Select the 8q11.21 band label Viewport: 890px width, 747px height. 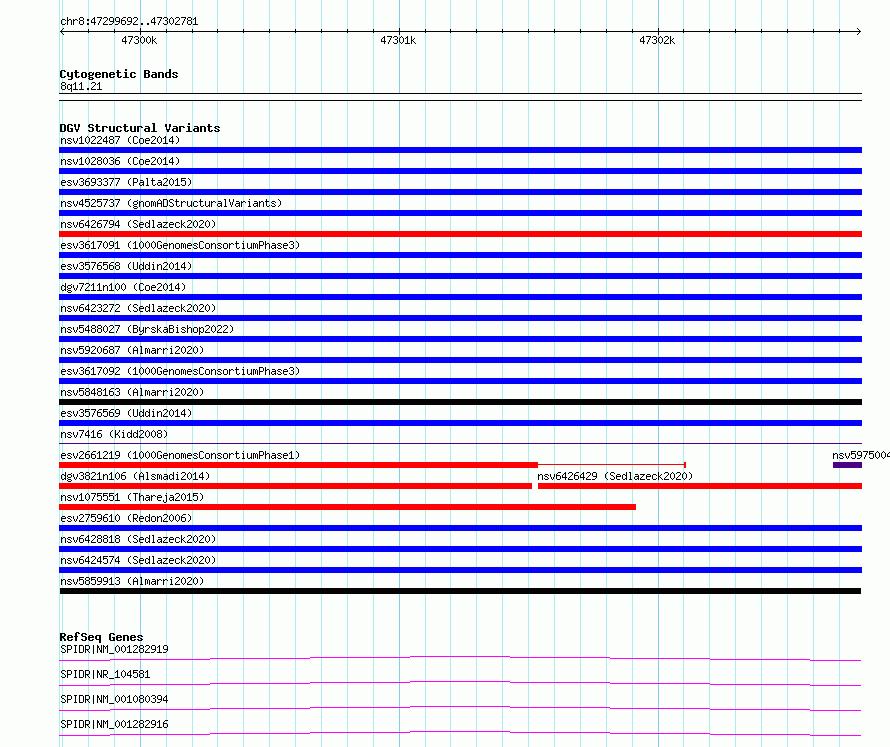pyautogui.click(x=81, y=86)
